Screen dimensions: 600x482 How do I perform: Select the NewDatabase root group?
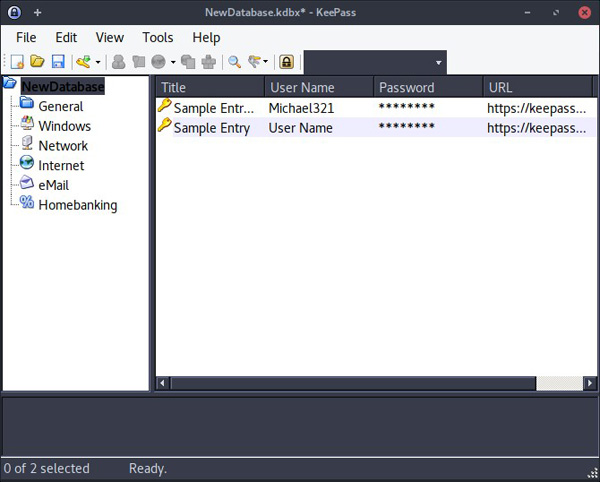click(x=63, y=86)
